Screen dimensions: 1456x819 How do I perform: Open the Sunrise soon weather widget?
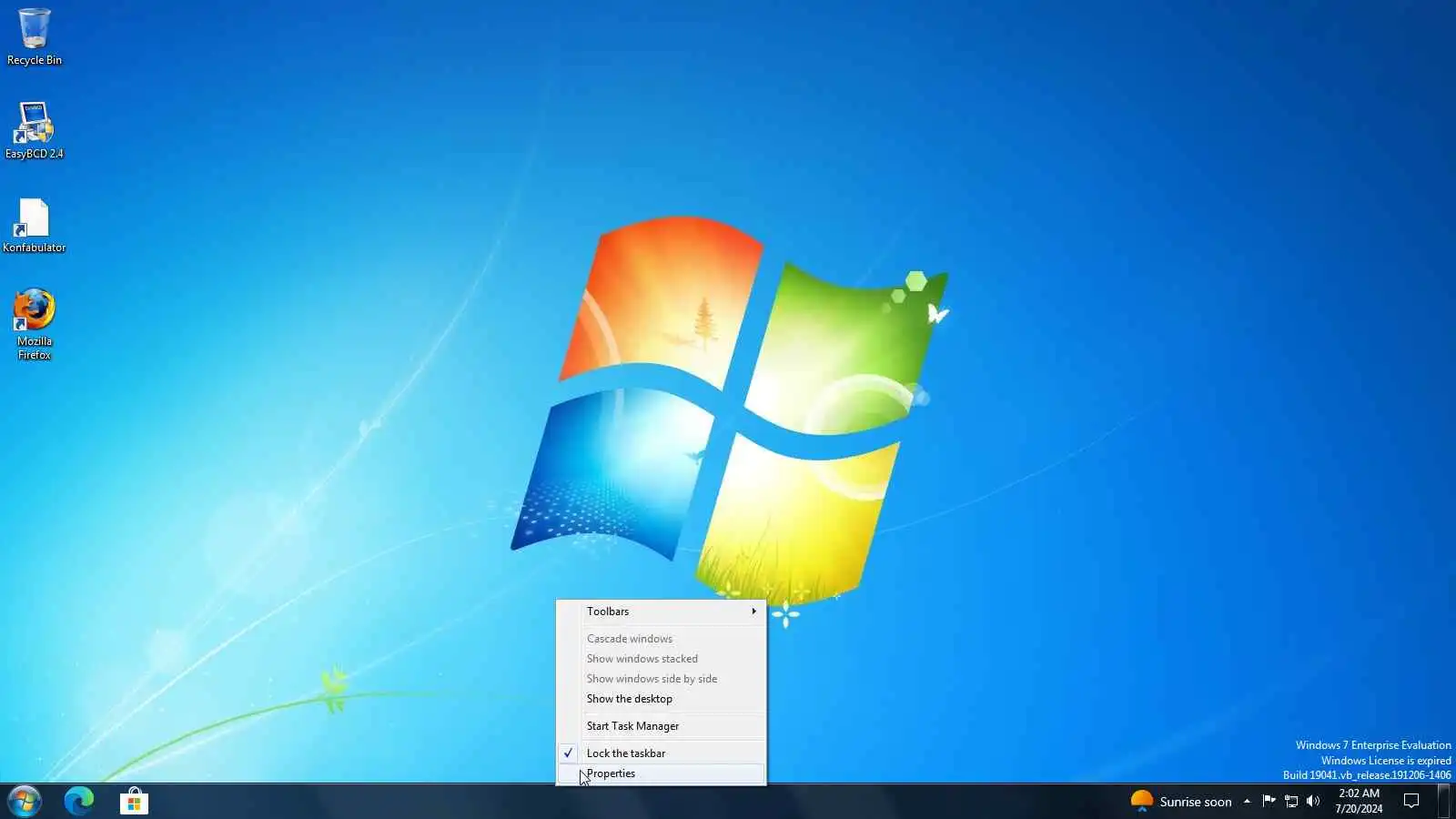coord(1181,801)
